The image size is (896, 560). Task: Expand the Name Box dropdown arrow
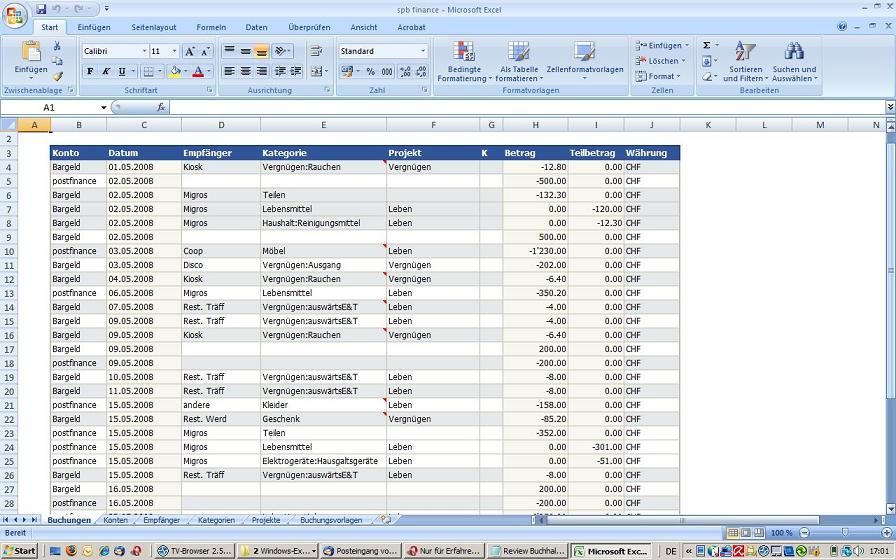coord(103,107)
